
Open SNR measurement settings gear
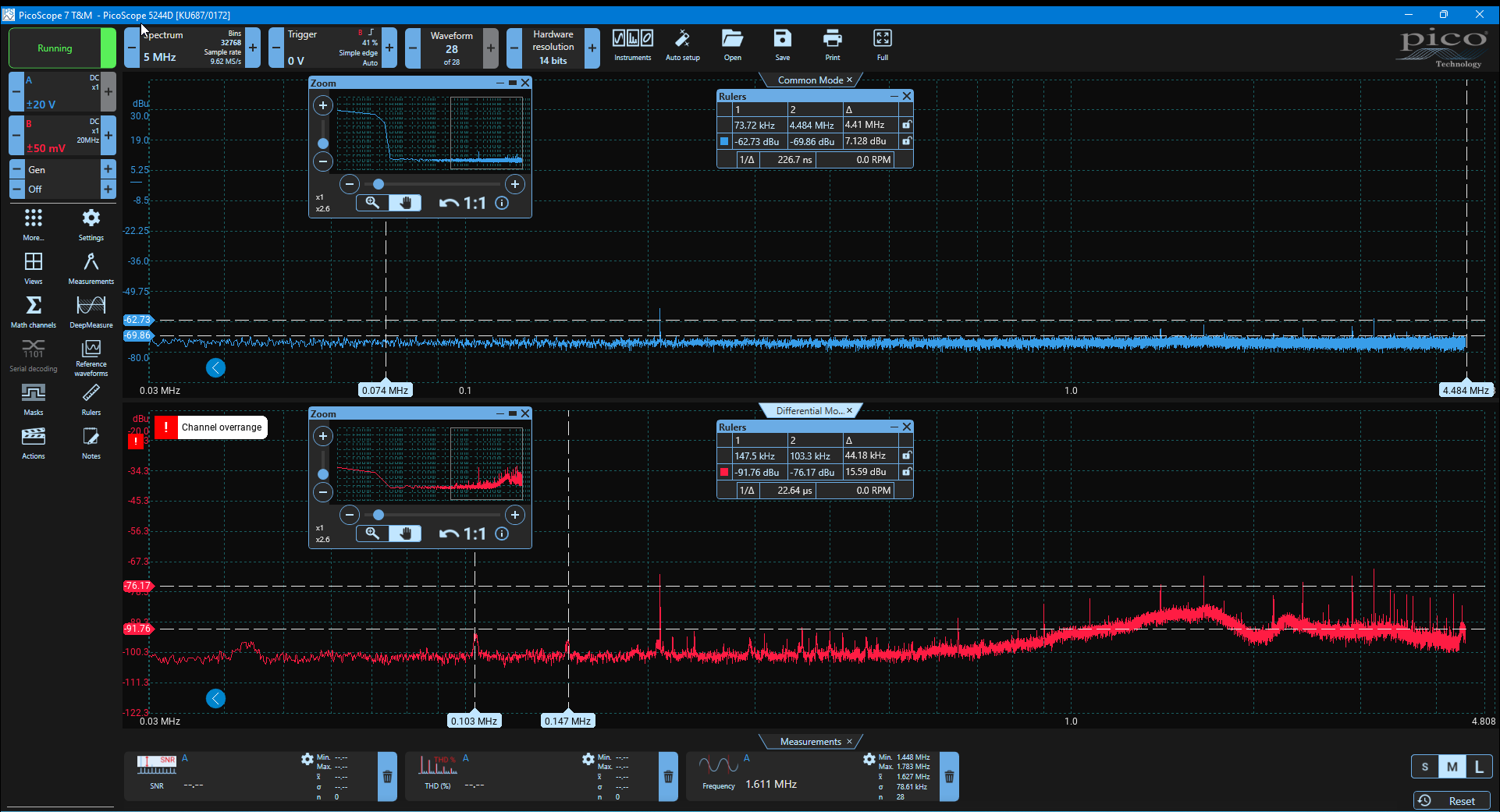307,759
